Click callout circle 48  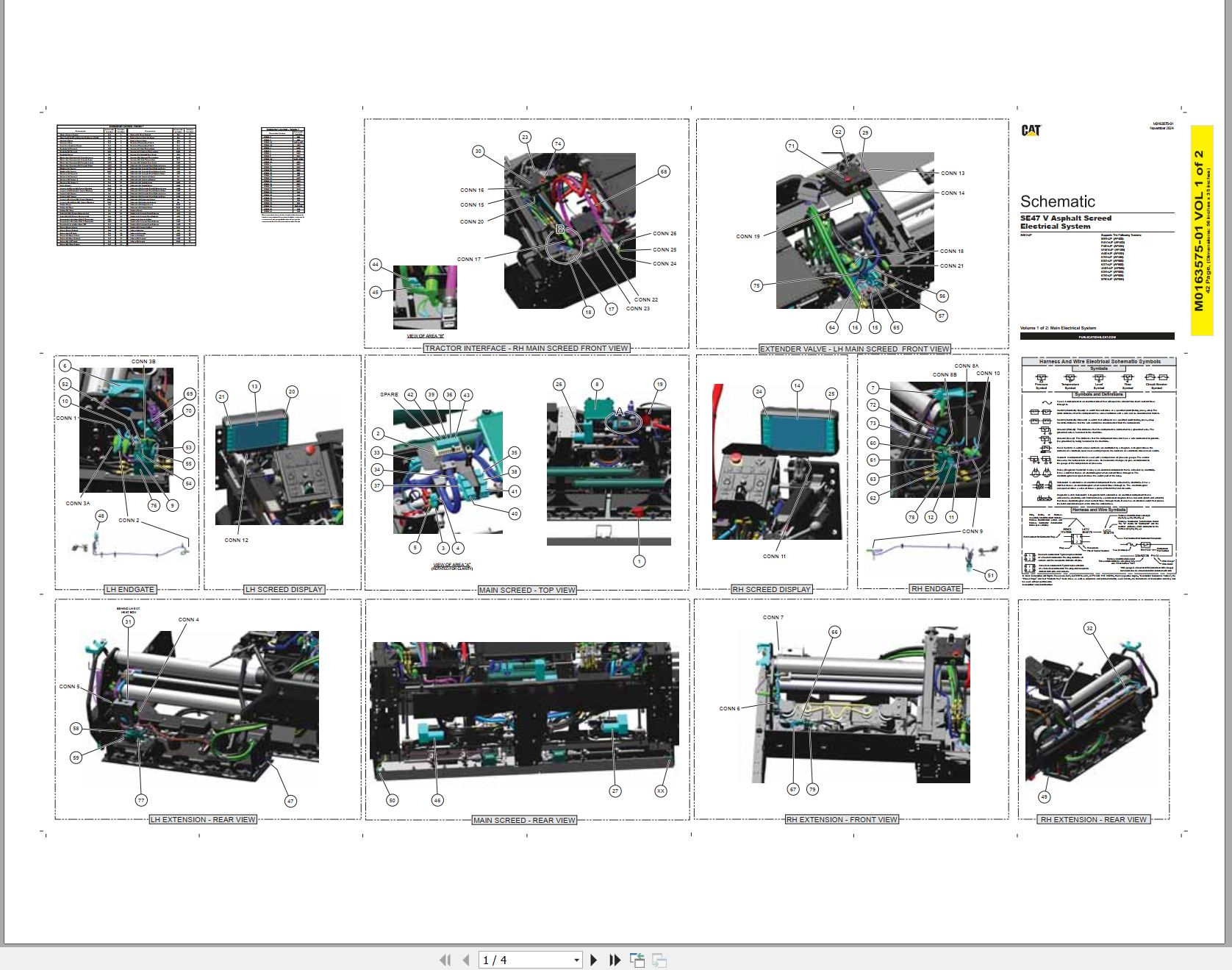point(101,516)
